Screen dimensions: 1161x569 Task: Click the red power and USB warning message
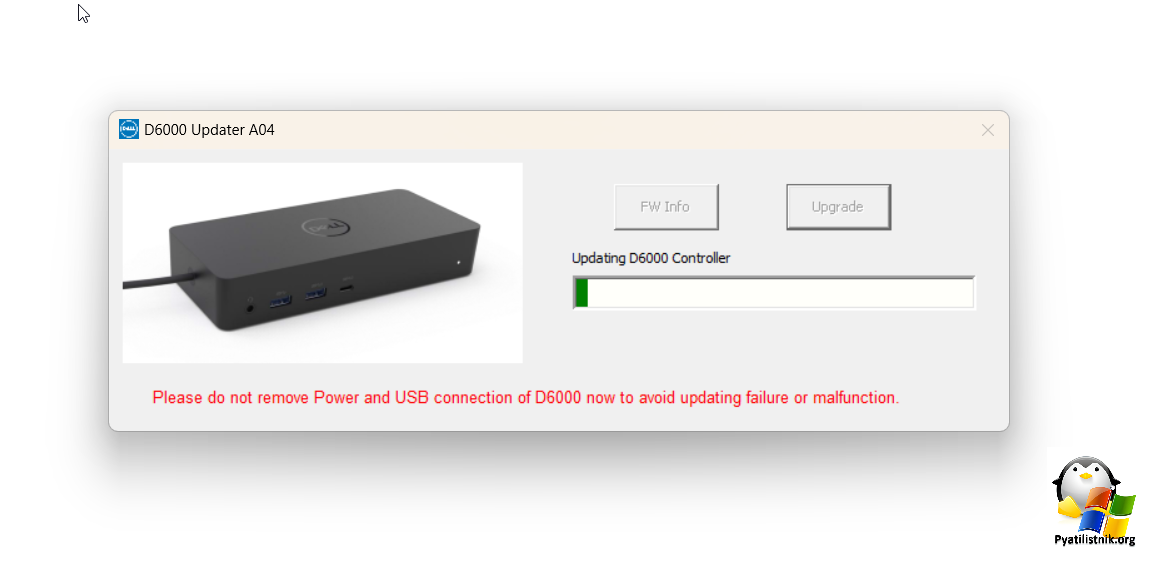click(x=526, y=398)
